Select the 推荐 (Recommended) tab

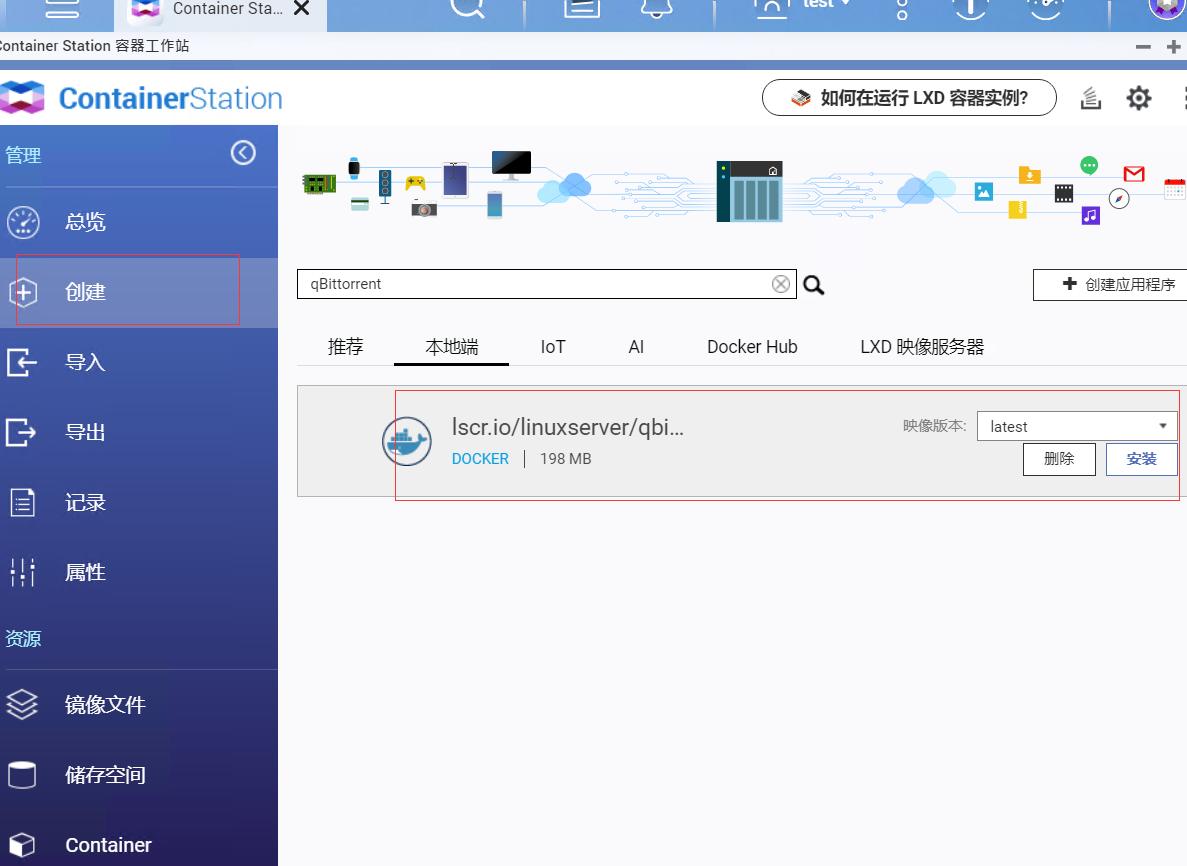point(345,346)
